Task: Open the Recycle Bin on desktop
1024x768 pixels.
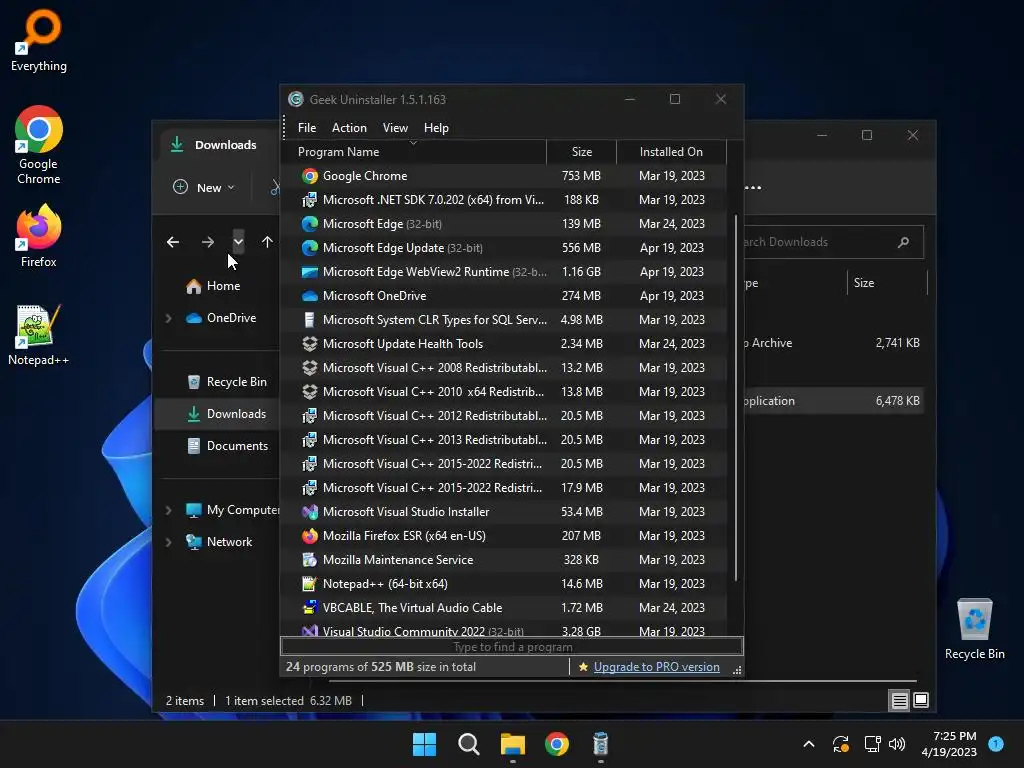Action: (x=974, y=630)
